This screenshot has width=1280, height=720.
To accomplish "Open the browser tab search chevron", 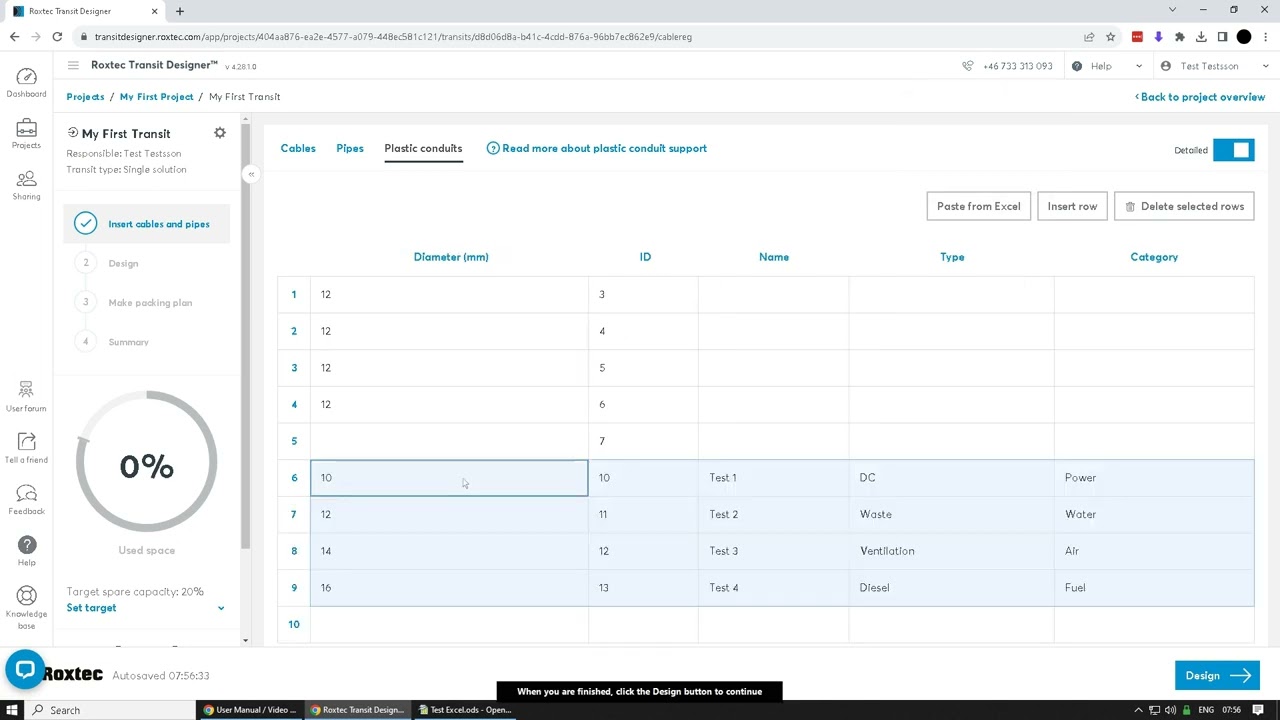I will tap(1172, 10).
